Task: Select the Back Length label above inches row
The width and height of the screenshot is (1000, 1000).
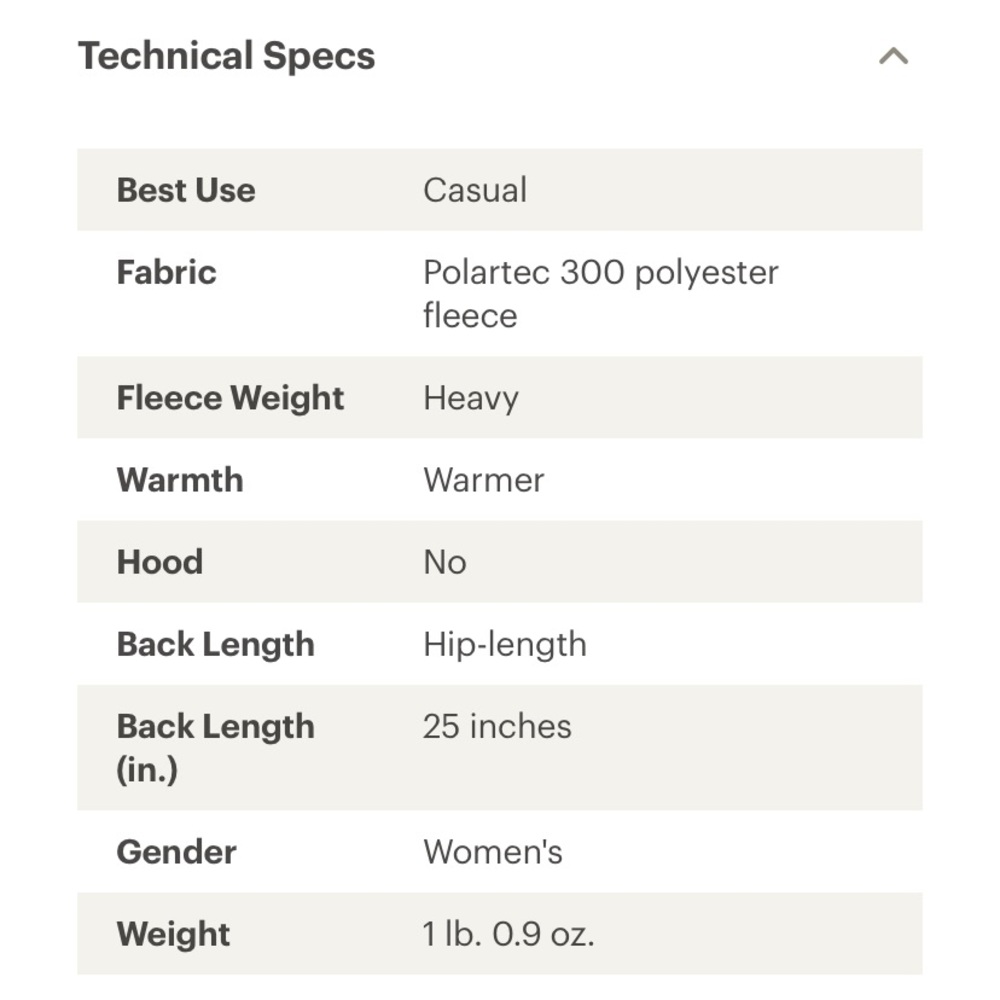Action: (x=216, y=644)
